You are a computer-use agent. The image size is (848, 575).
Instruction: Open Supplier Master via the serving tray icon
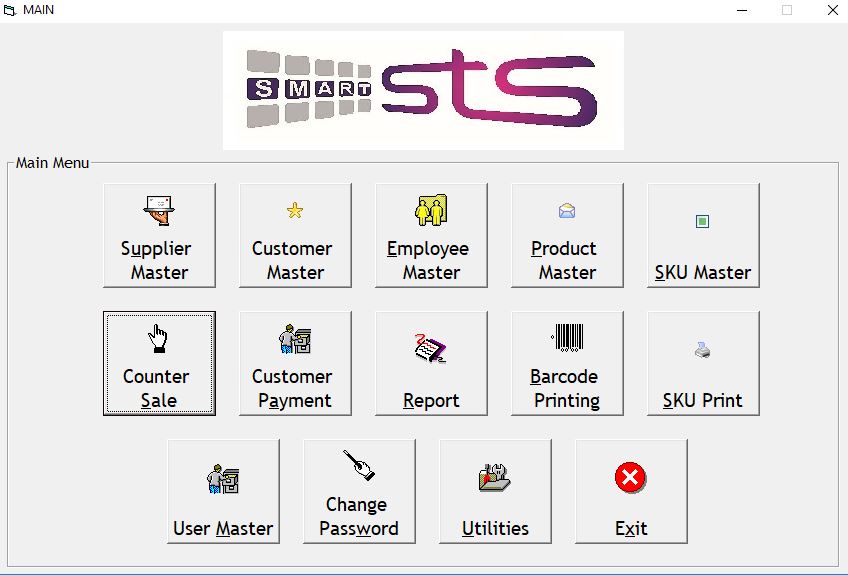coord(159,235)
